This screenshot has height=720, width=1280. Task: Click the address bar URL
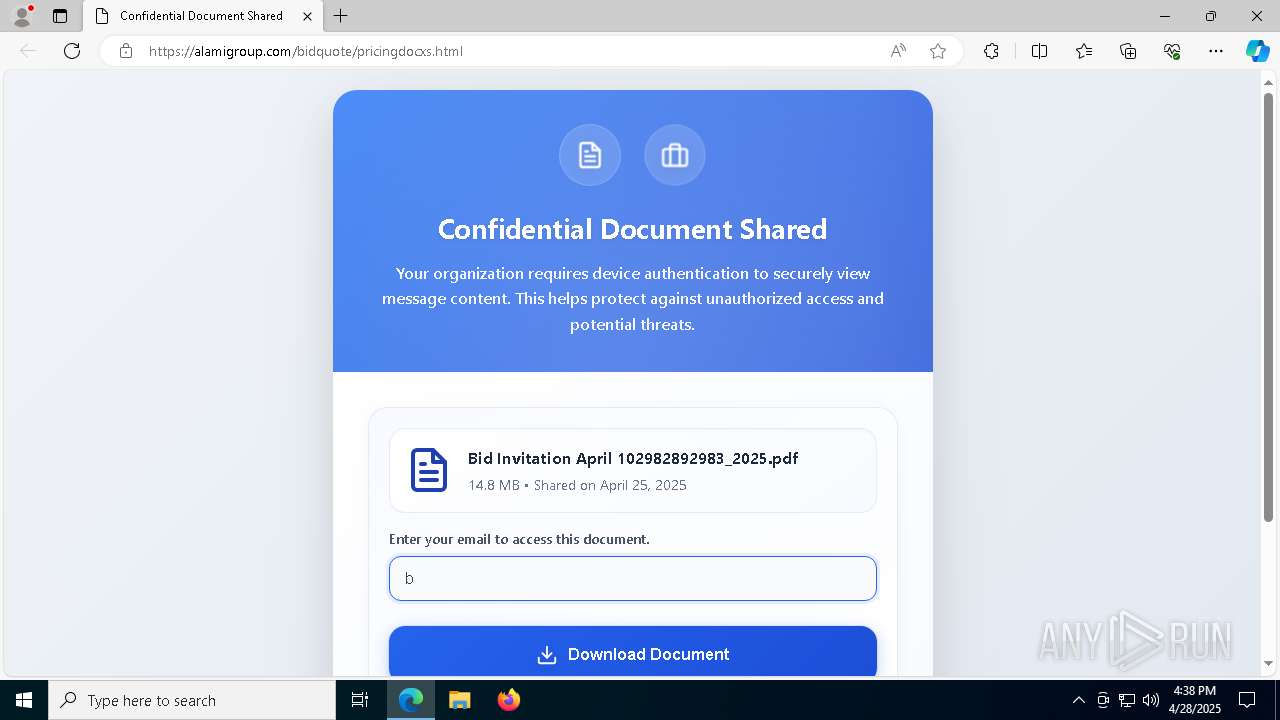pos(305,51)
